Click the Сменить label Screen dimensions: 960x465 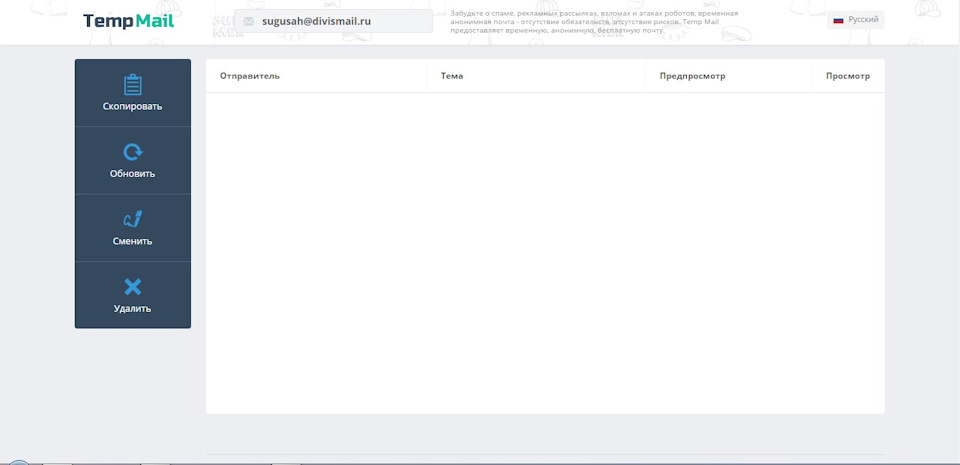click(133, 241)
